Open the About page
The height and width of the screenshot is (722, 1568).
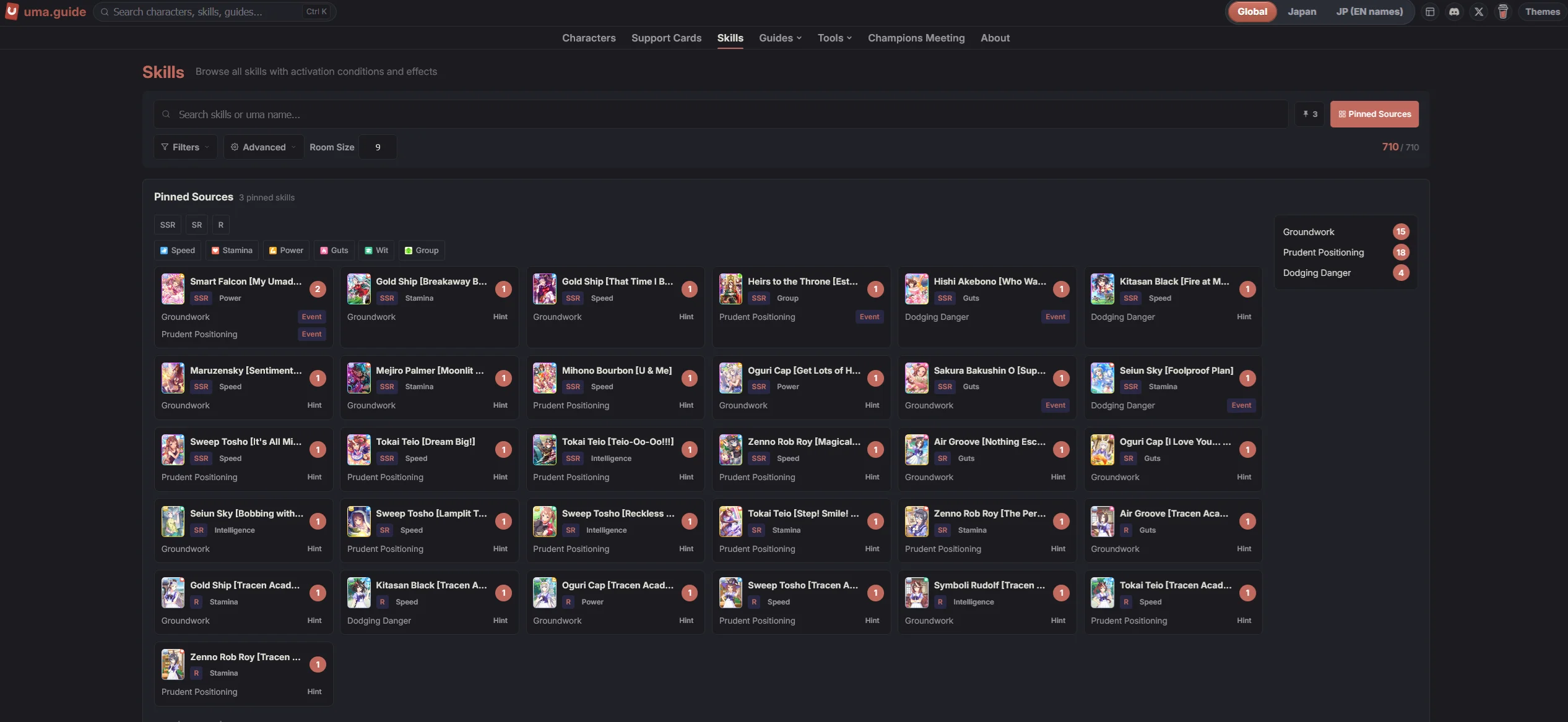click(995, 38)
